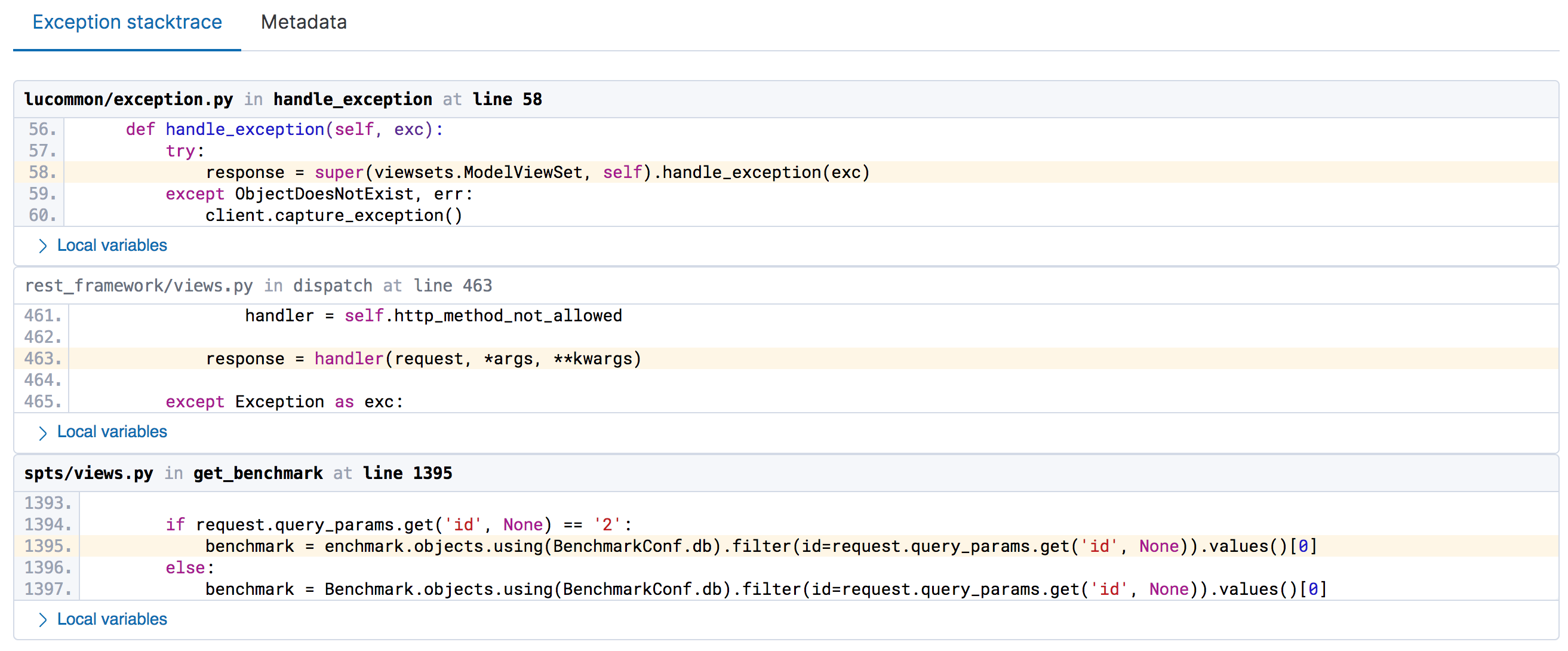Expand Local variables for get_benchmark frame

click(x=112, y=619)
